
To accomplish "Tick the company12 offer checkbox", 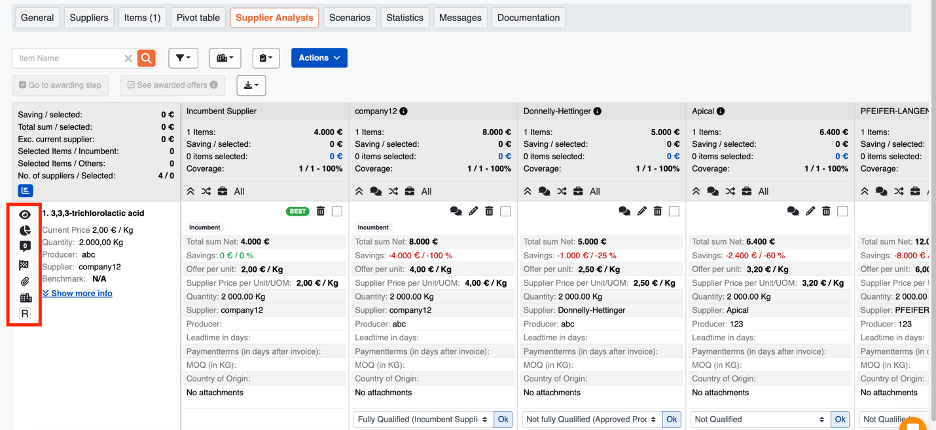I will [506, 211].
